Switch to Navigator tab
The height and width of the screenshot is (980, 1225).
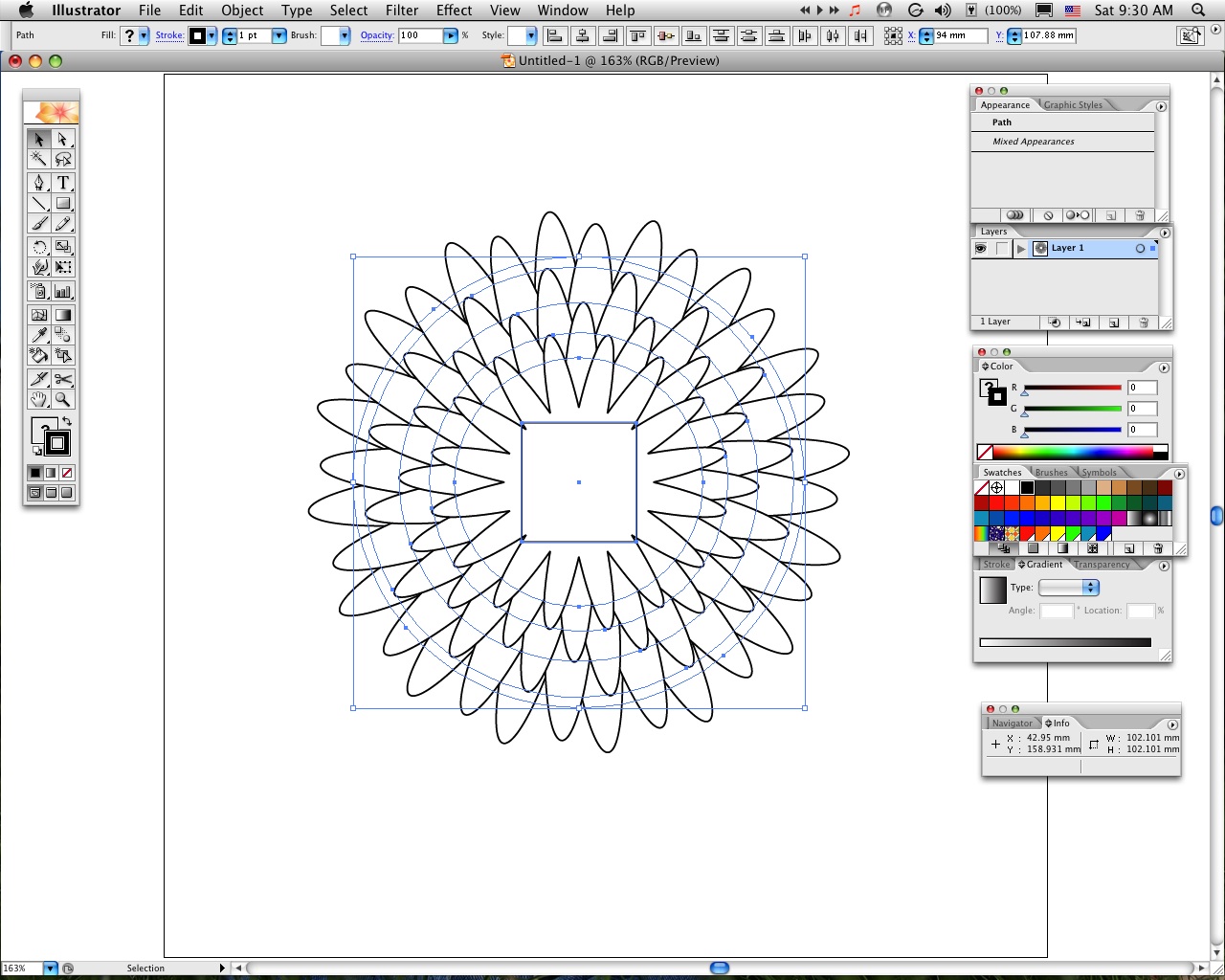pos(1012,724)
